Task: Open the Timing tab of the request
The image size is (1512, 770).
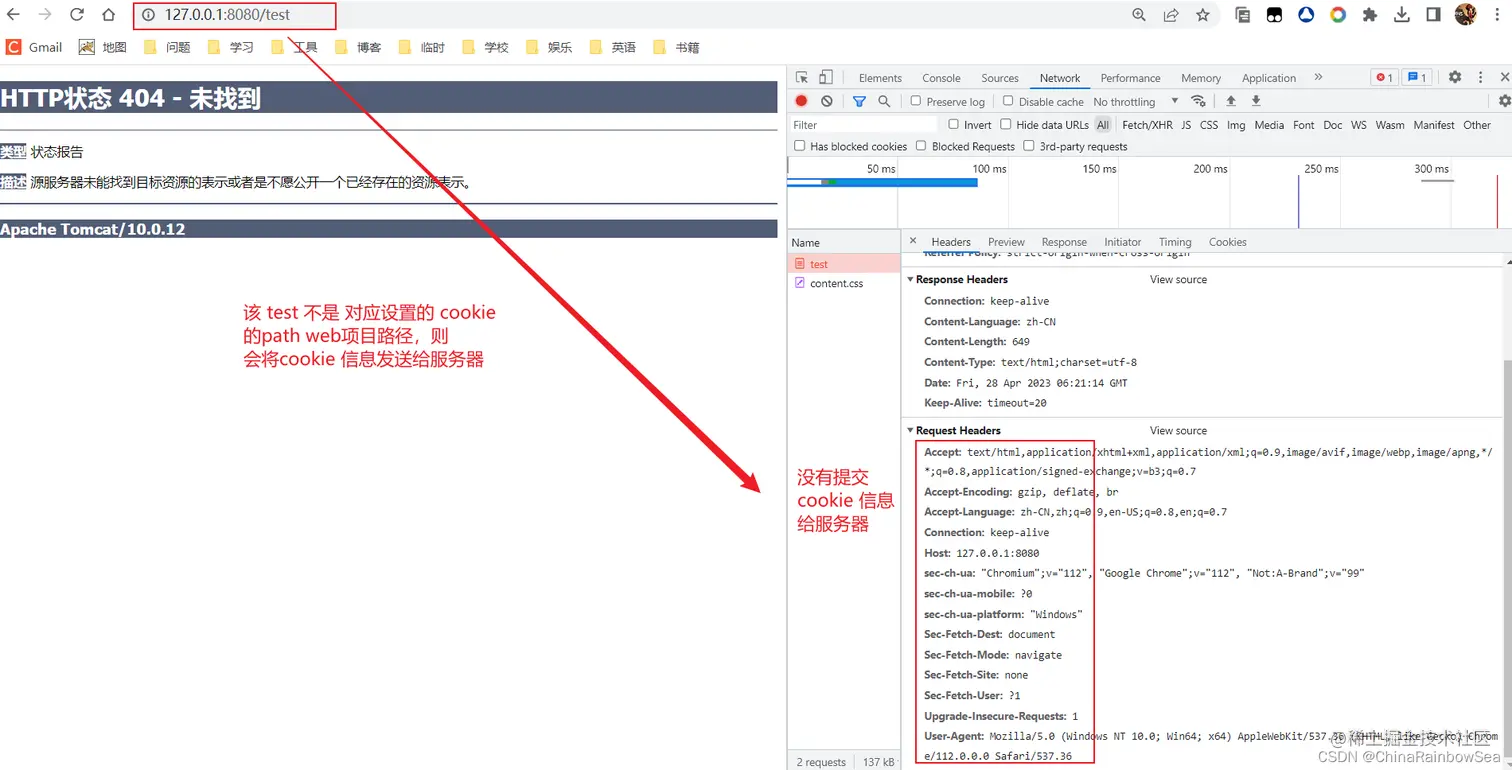Action: coord(1175,242)
